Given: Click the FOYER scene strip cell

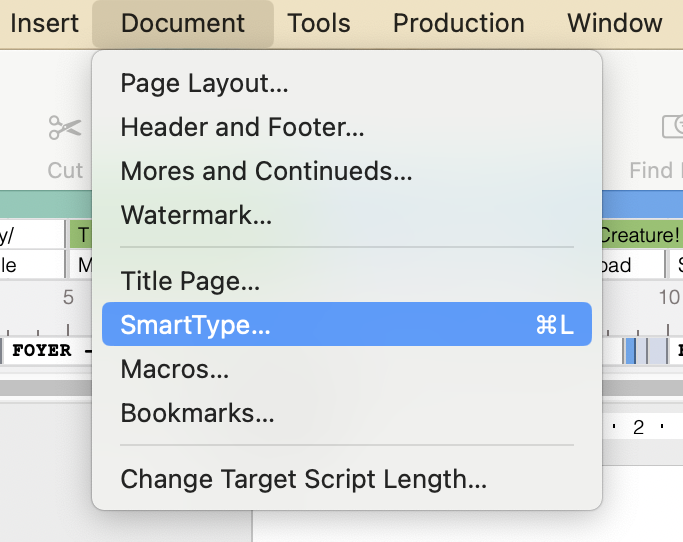Looking at the screenshot, I should coord(45,351).
